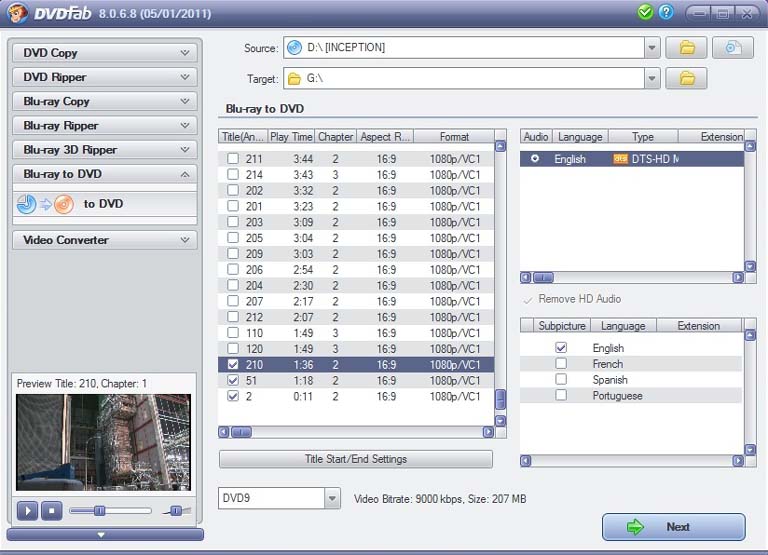Select English audio radio button
The width and height of the screenshot is (768, 555).
(535, 159)
